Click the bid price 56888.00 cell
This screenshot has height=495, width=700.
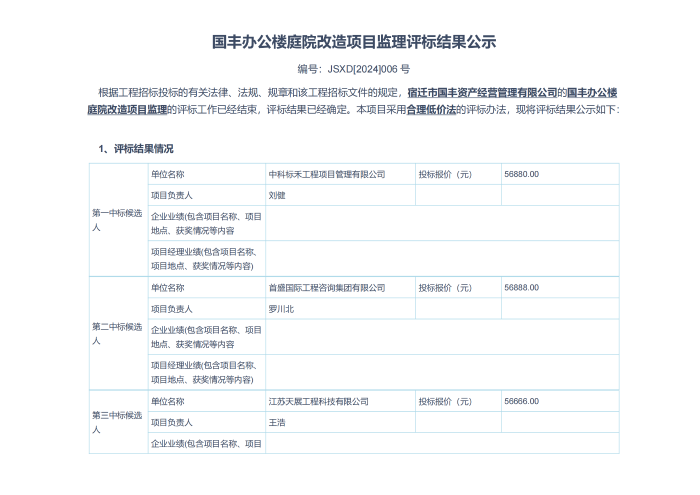[x=560, y=288]
